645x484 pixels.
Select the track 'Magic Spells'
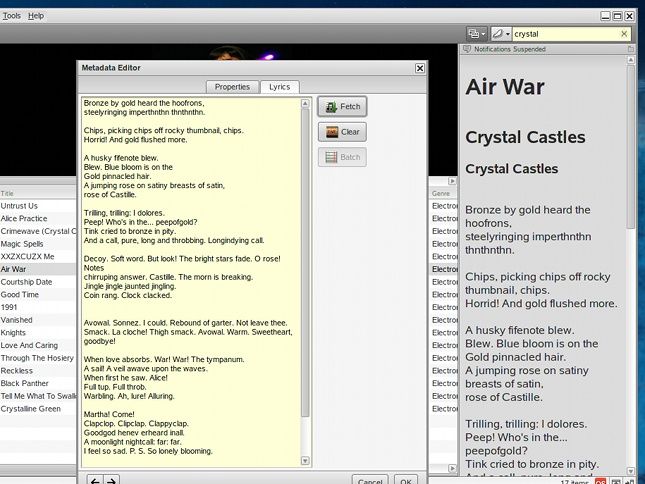click(x=38, y=244)
